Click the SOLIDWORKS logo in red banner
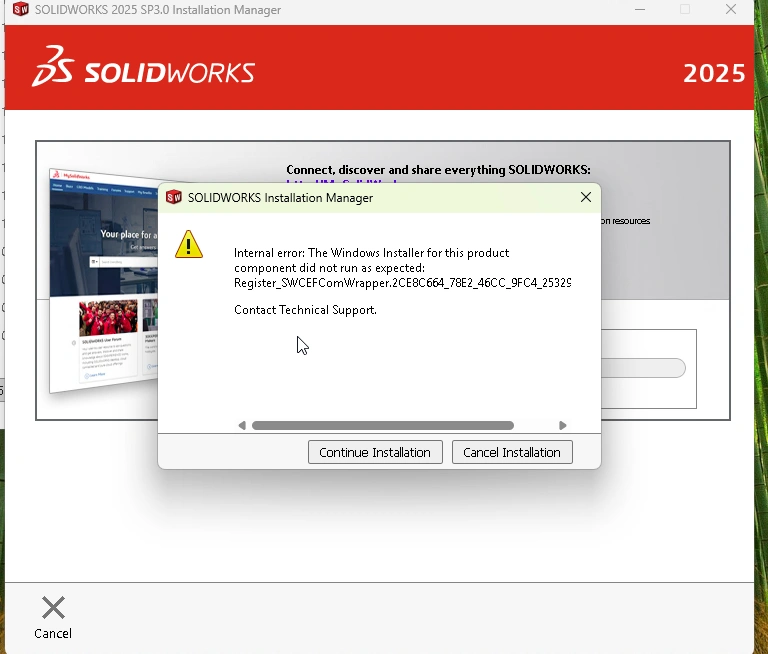Screen dimensions: 768x654 click(143, 67)
